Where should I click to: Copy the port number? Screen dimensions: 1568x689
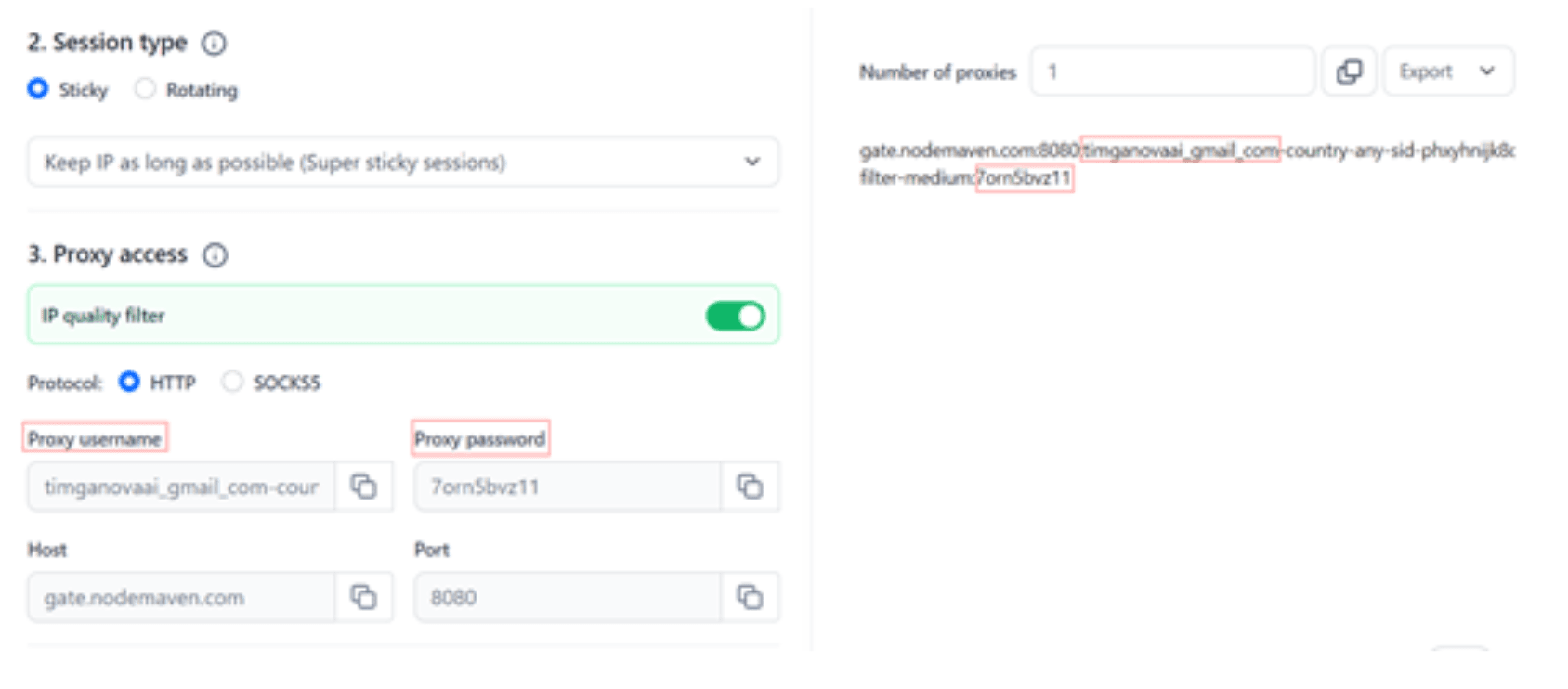click(750, 597)
